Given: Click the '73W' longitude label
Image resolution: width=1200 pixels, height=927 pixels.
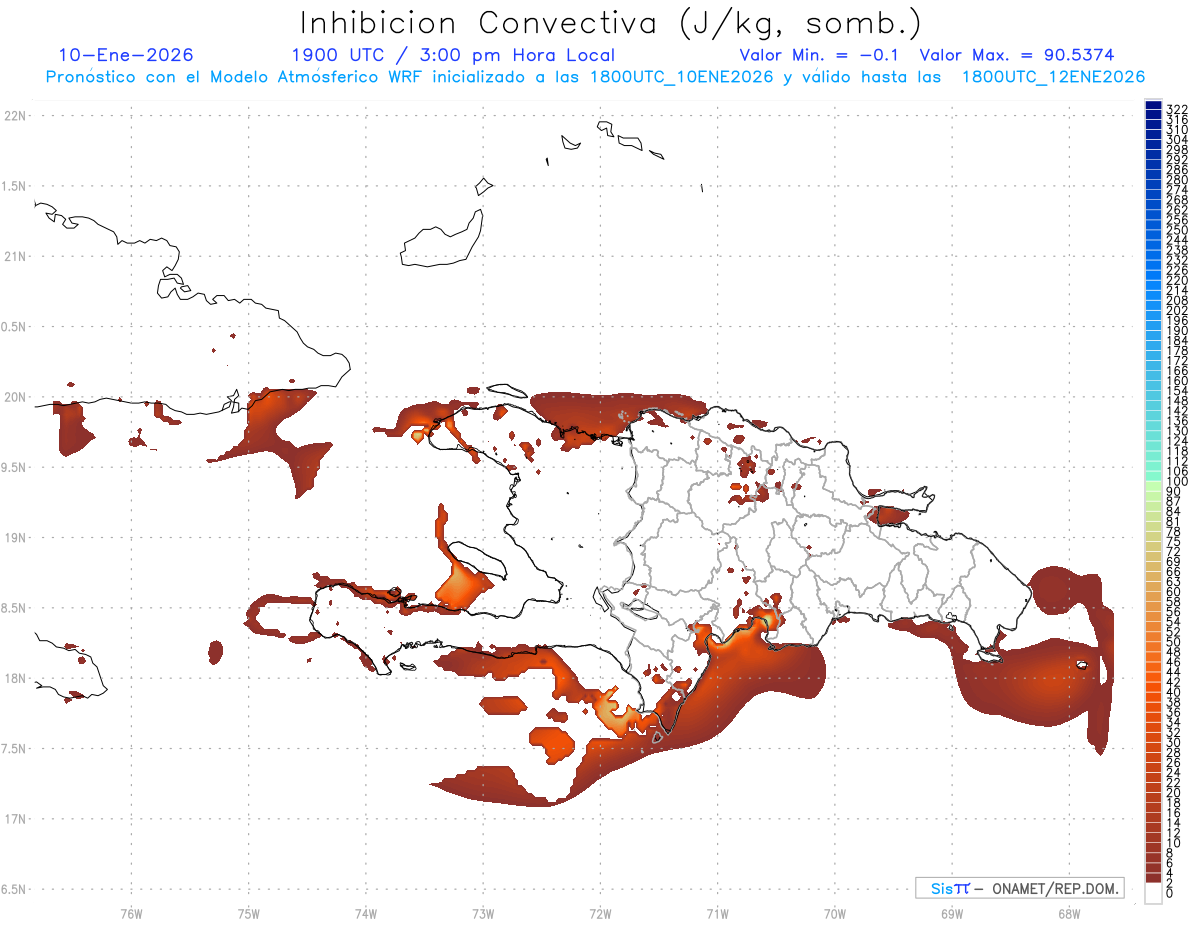Looking at the screenshot, I should click(483, 913).
